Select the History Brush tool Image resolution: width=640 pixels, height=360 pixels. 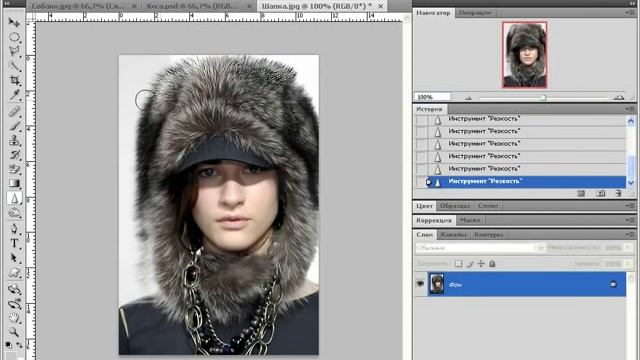click(14, 155)
